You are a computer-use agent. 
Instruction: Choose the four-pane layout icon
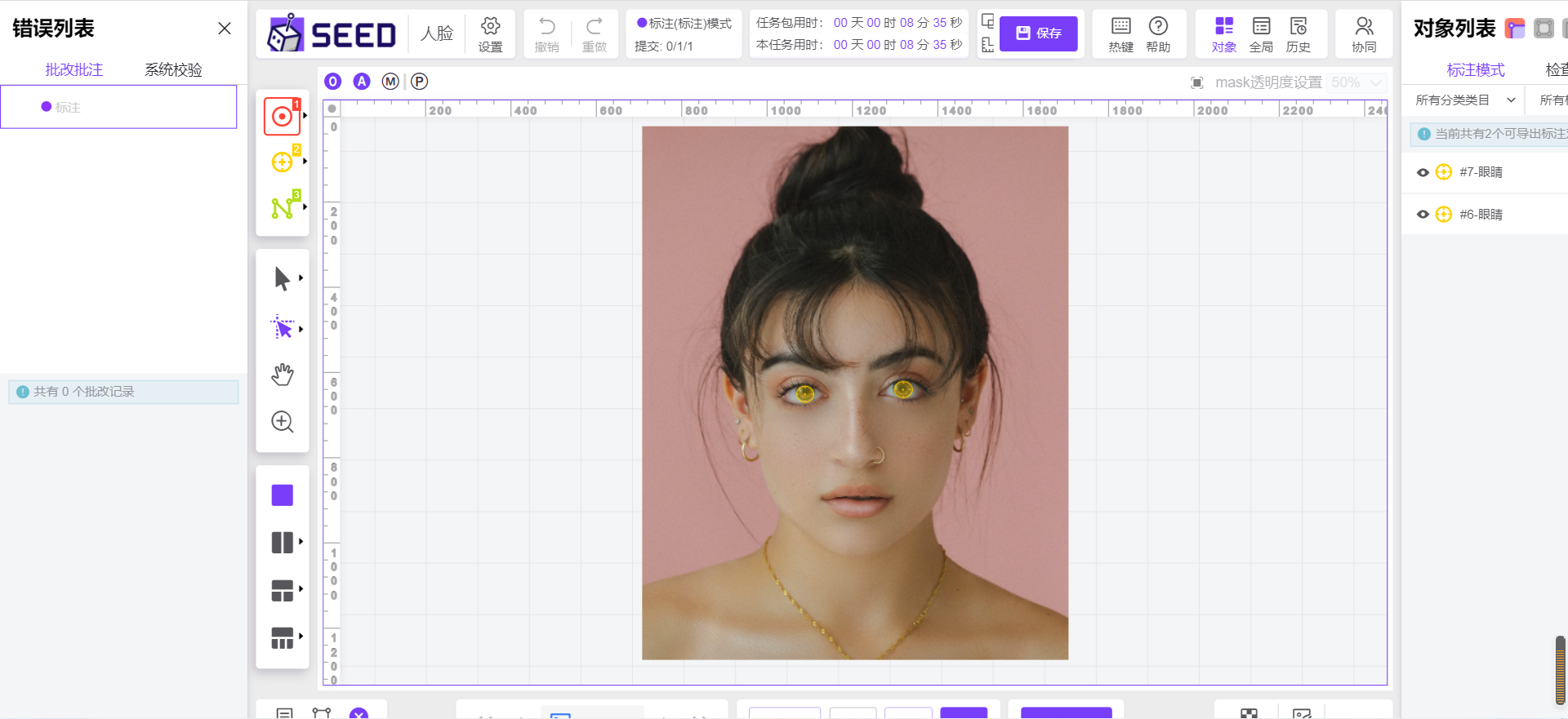pyautogui.click(x=282, y=638)
